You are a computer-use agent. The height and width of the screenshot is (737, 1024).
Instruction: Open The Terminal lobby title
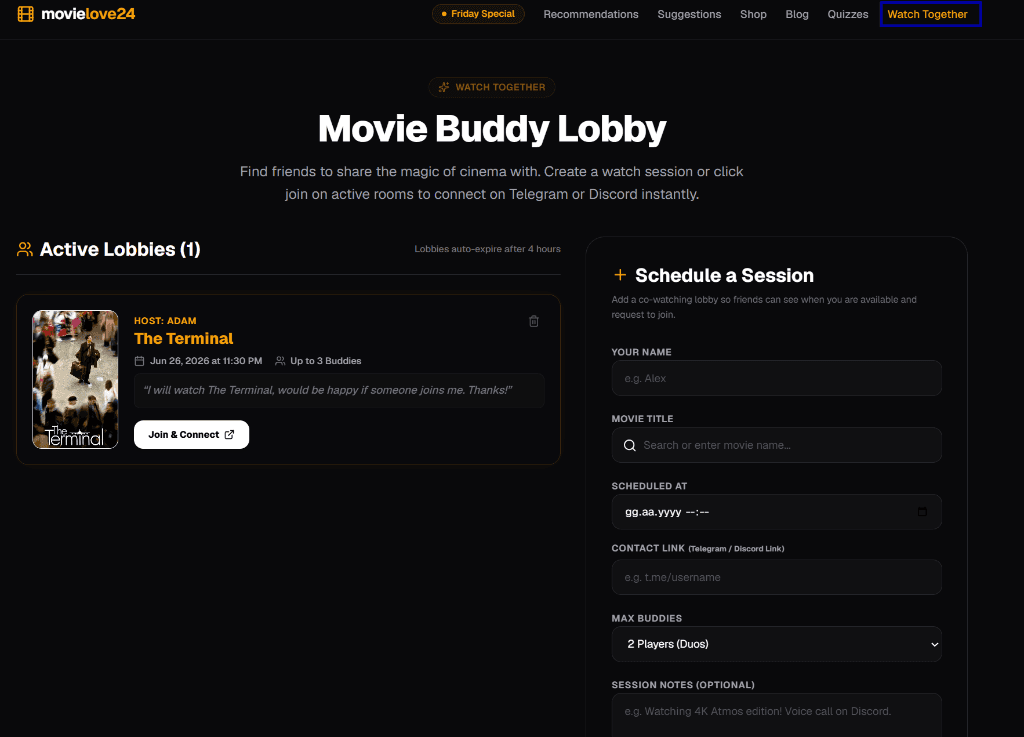pyautogui.click(x=184, y=339)
